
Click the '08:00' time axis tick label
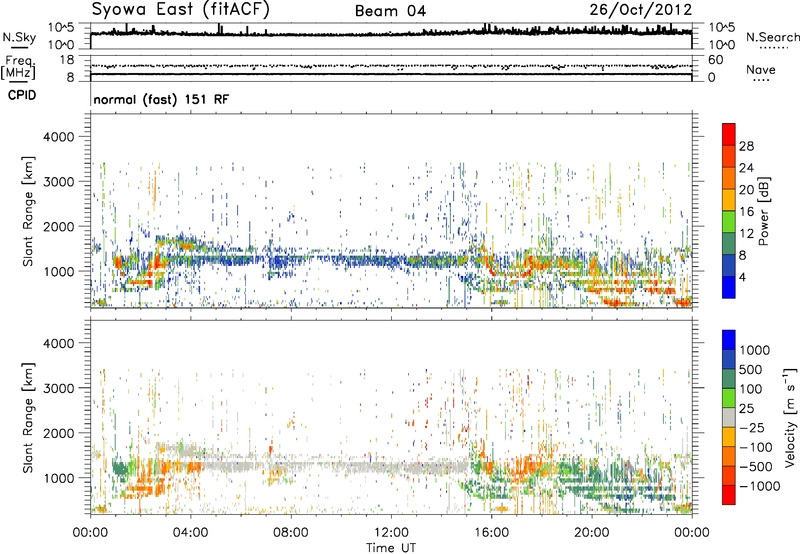click(x=290, y=533)
